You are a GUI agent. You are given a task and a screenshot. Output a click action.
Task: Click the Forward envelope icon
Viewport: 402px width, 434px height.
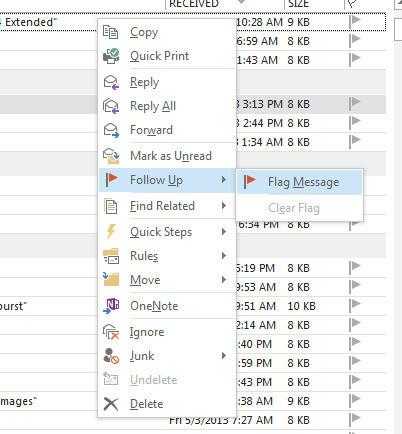tap(111, 130)
